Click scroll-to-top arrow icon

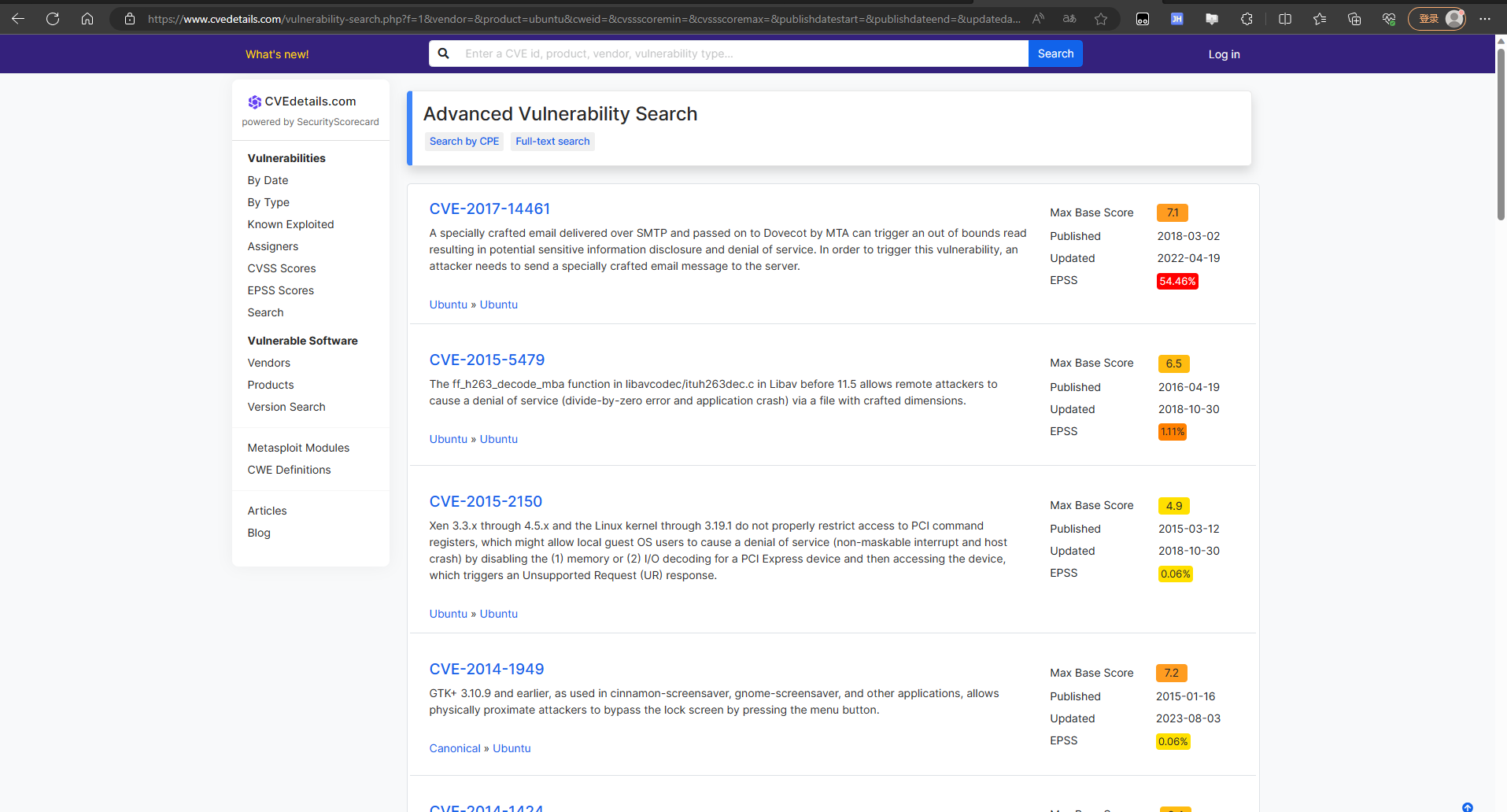click(1468, 807)
